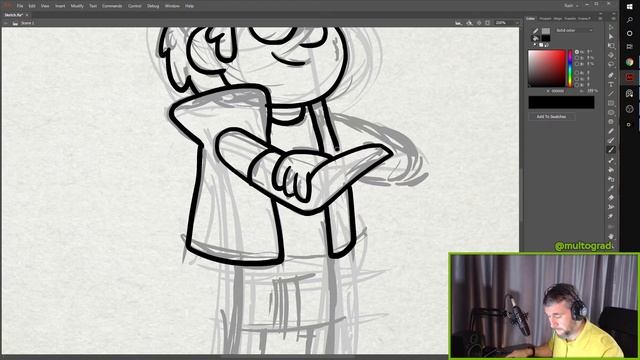The width and height of the screenshot is (640, 360).
Task: Select the H hue radio button
Action: point(577,52)
